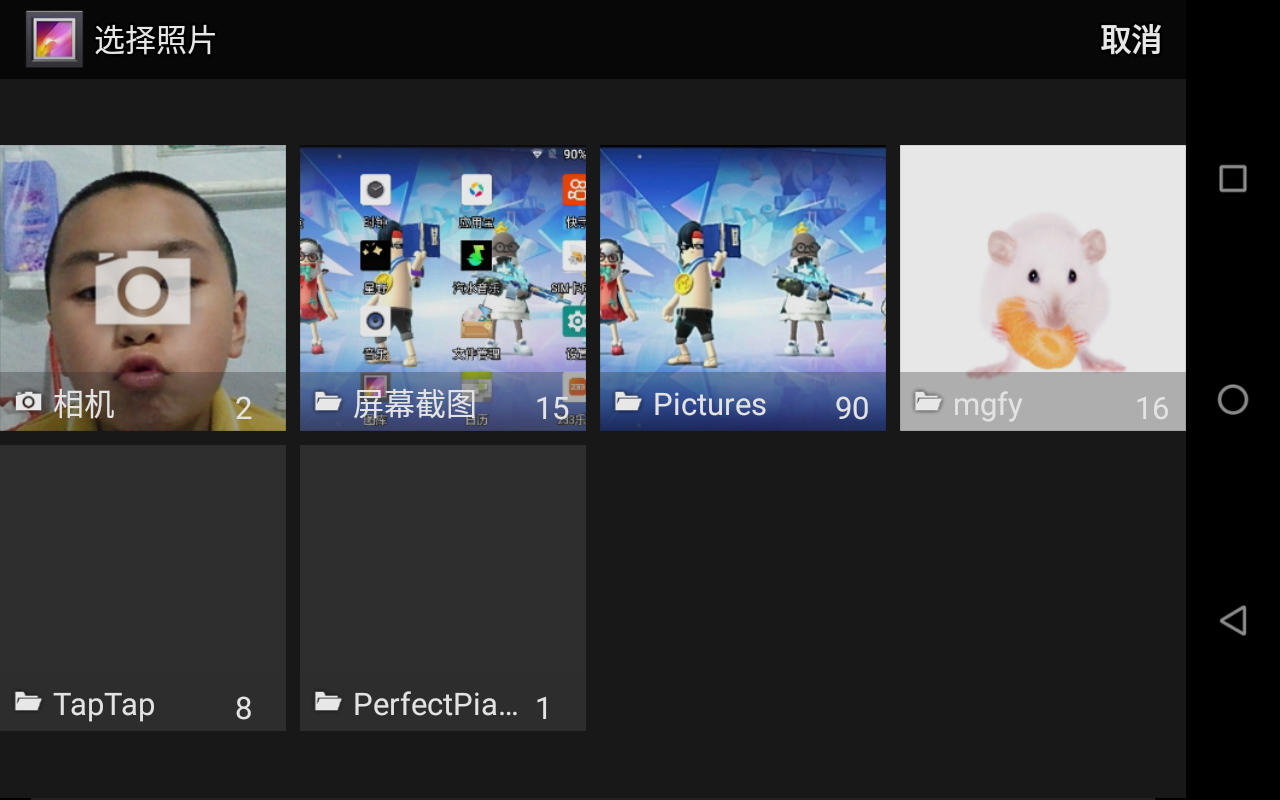This screenshot has height=800, width=1280.
Task: Click folder icon next to Pictures
Action: click(628, 402)
